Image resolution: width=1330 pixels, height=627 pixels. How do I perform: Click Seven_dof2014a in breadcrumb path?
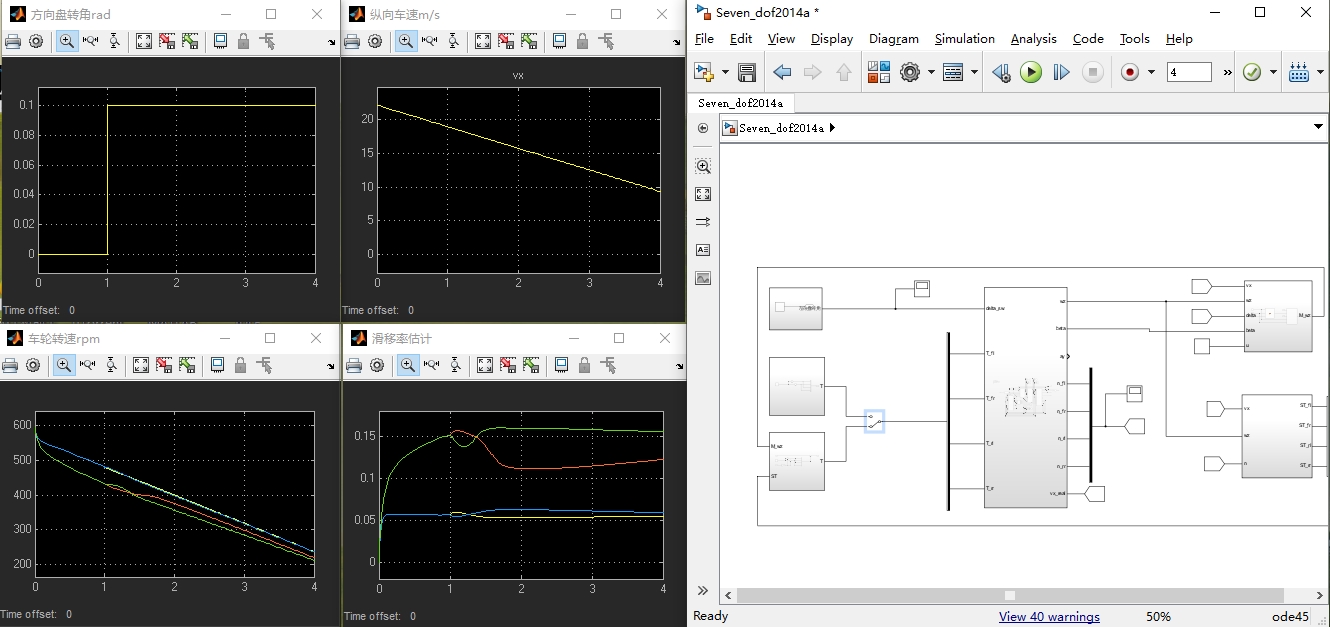coord(781,128)
